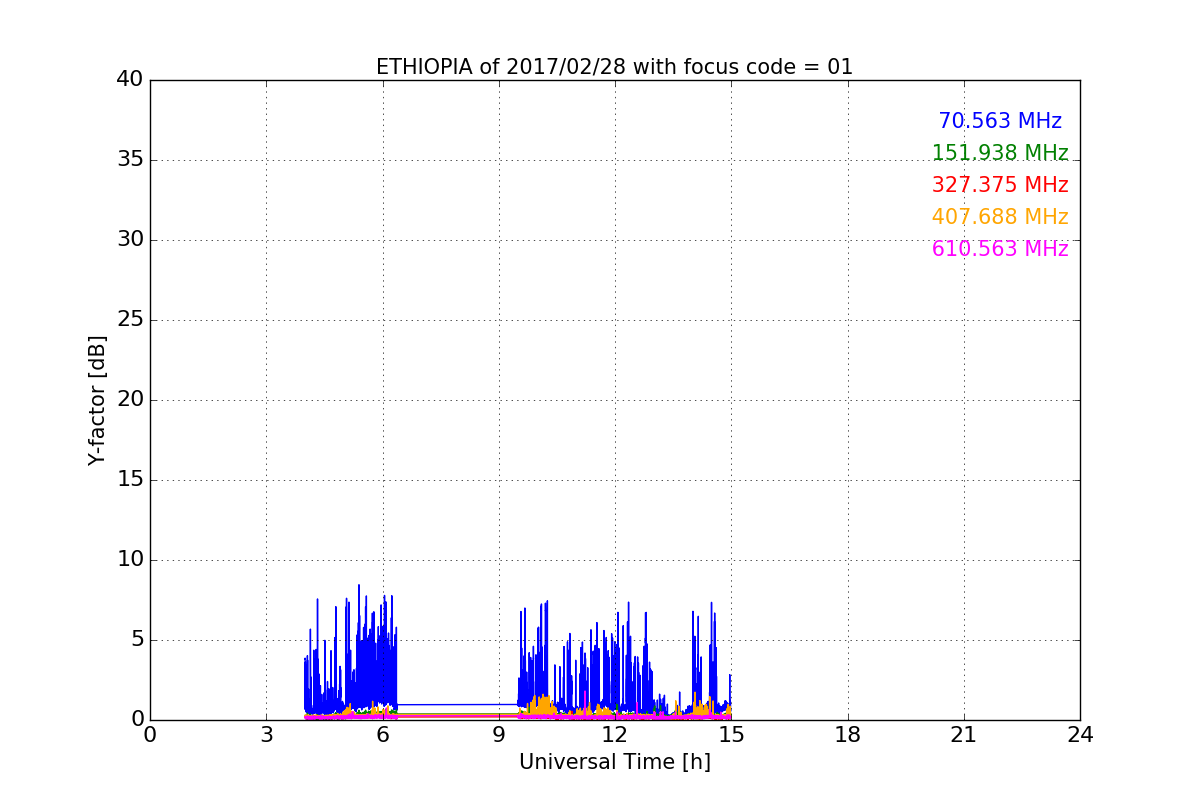Click the y-axis tick value 5

tap(136, 640)
